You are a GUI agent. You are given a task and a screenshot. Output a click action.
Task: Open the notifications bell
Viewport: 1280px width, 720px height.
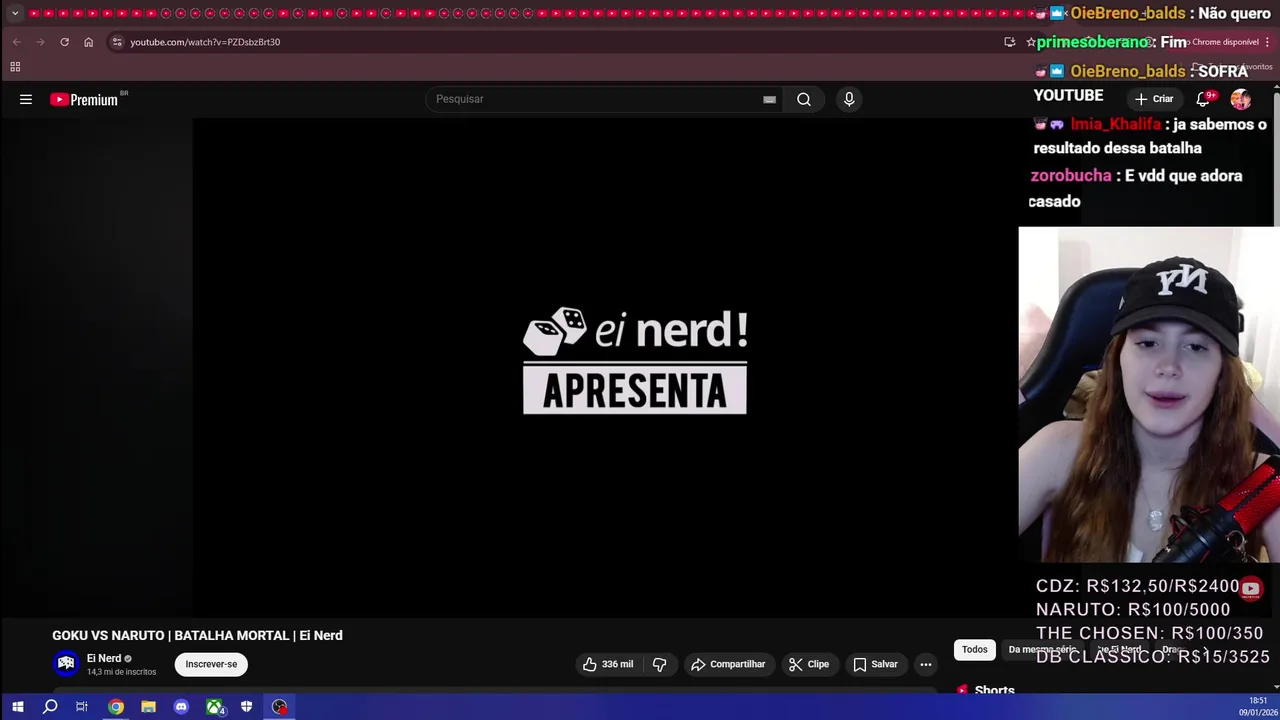[1203, 99]
